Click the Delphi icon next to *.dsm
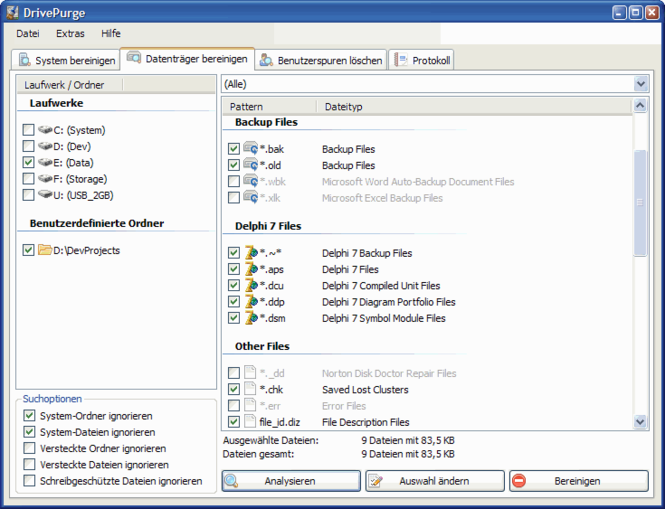The height and width of the screenshot is (509, 665). point(251,318)
